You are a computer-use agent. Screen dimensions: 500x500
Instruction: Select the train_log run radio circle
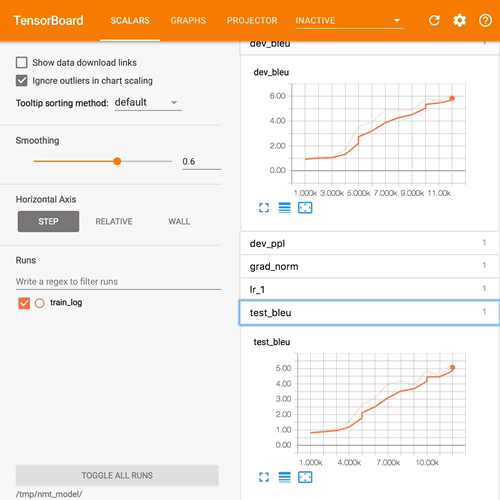(39, 303)
